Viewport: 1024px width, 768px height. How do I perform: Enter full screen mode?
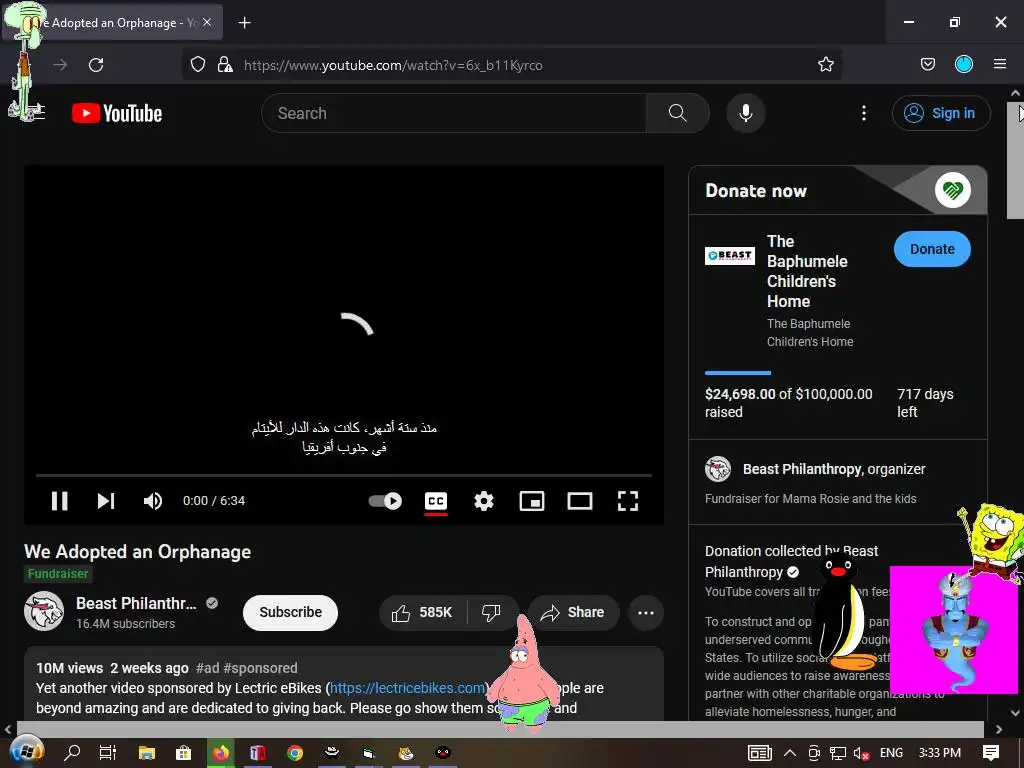coord(628,501)
